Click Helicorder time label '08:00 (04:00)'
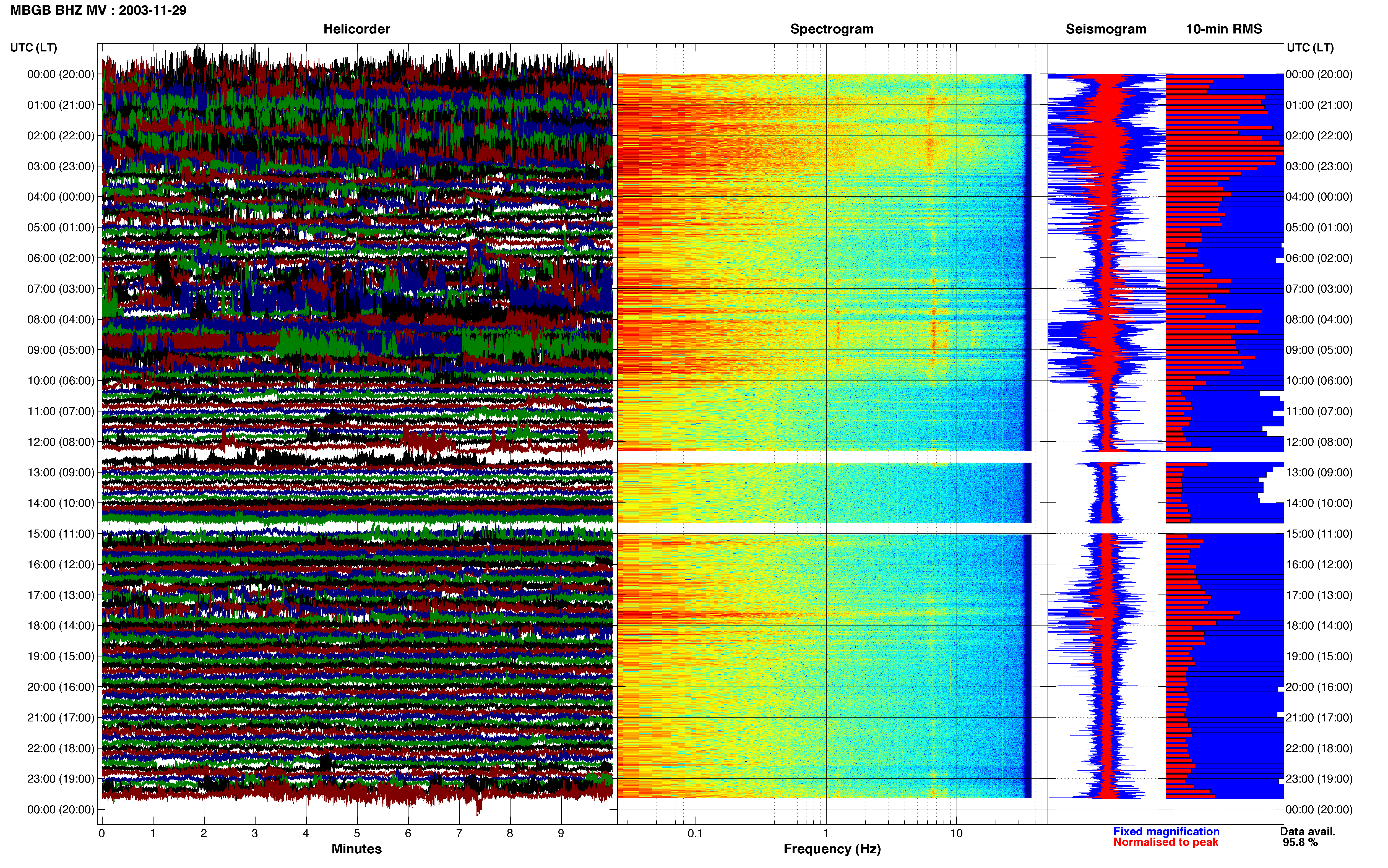 pyautogui.click(x=61, y=319)
